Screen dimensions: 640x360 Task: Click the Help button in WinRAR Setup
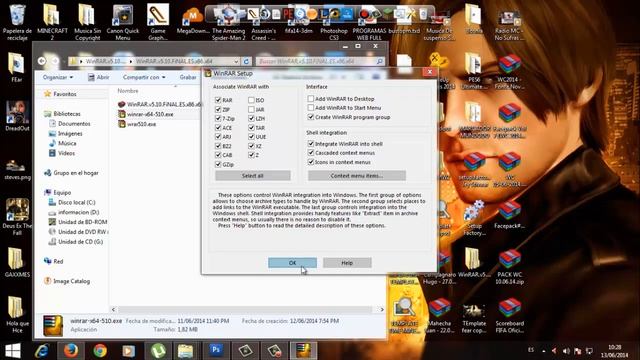tap(347, 263)
